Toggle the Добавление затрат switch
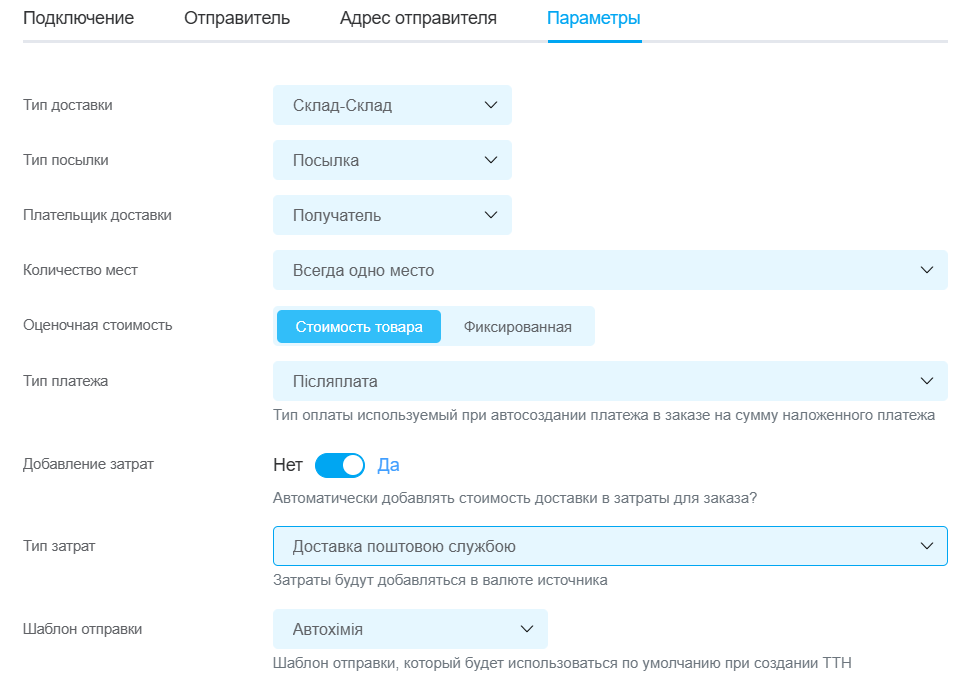 340,465
